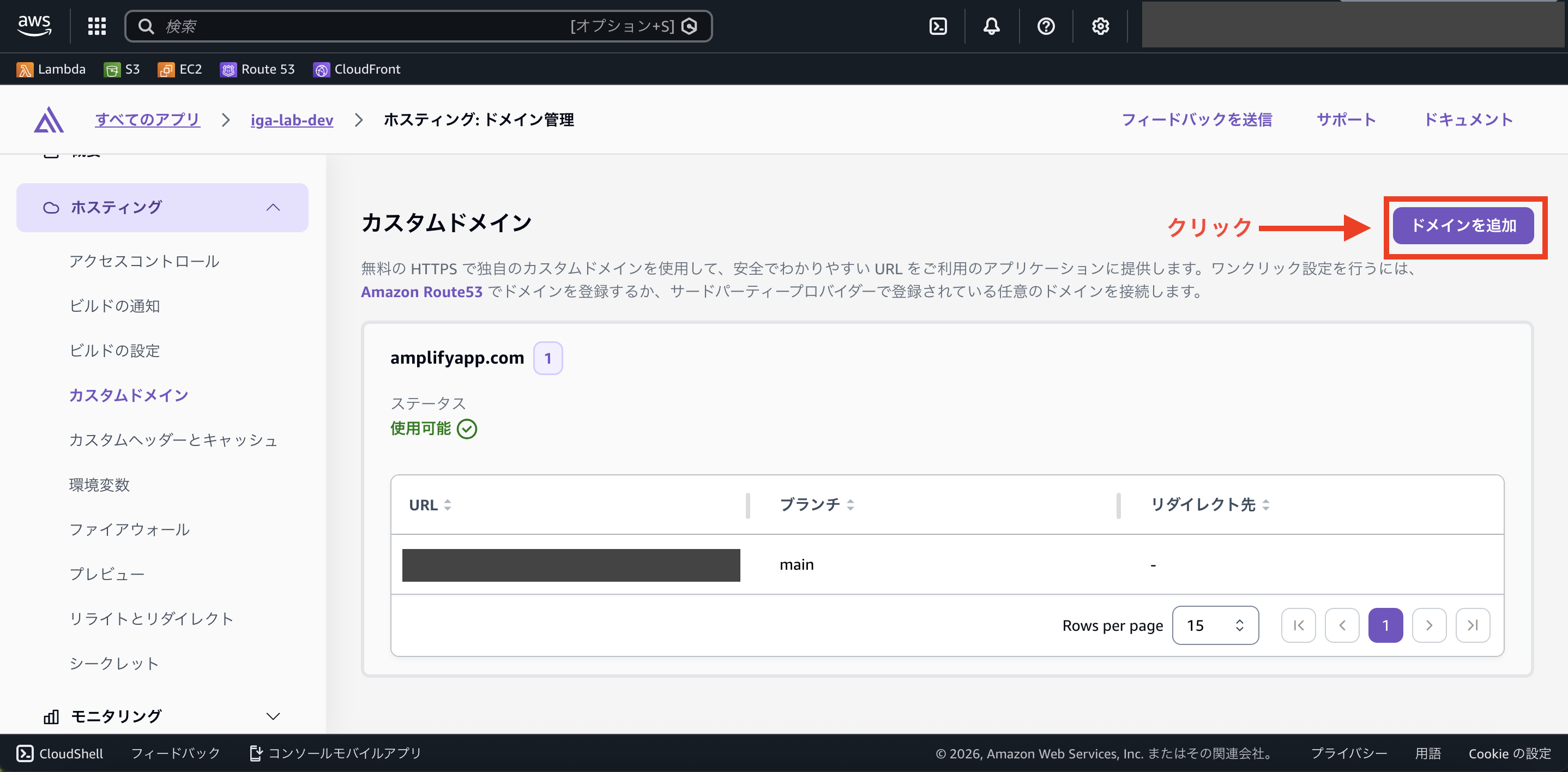Open EC2 favorite shortcut

[x=179, y=69]
